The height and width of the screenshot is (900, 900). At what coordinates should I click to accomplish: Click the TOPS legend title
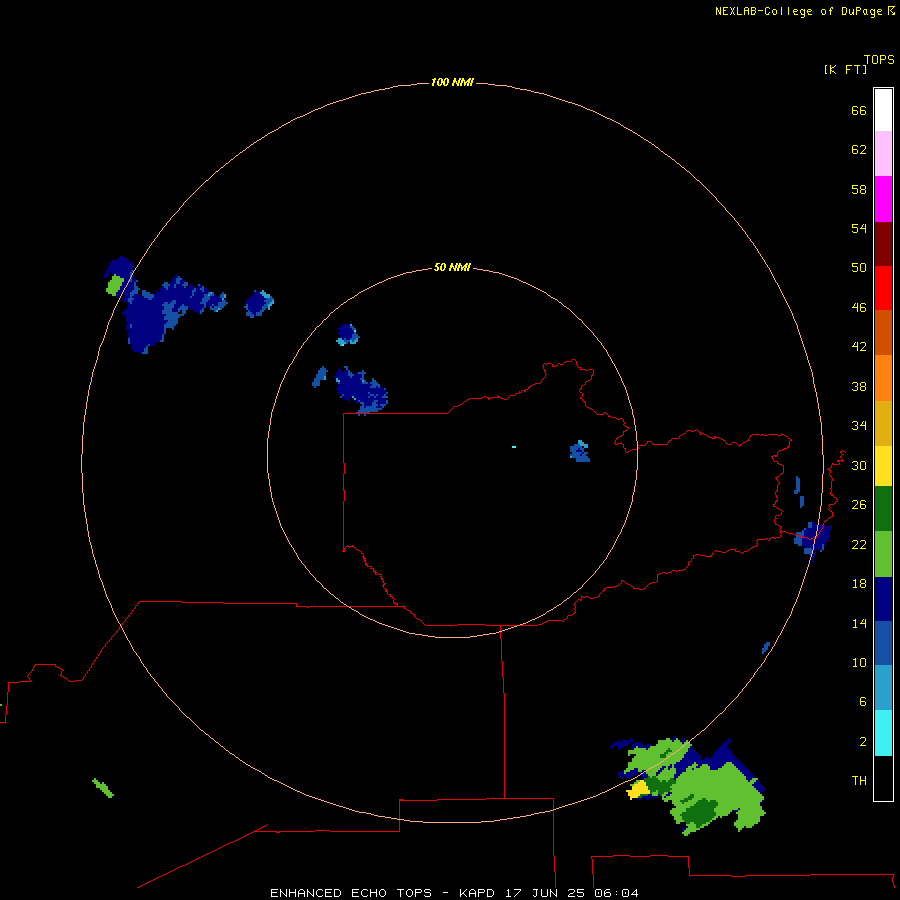(879, 59)
